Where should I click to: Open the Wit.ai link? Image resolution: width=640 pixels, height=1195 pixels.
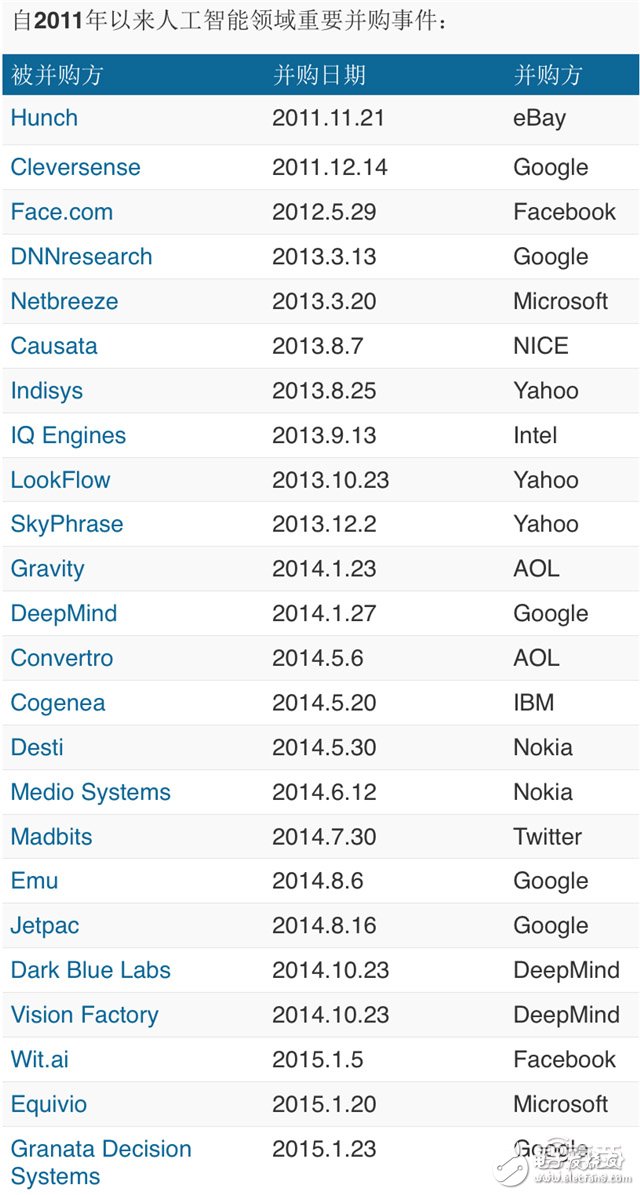pyautogui.click(x=39, y=1059)
